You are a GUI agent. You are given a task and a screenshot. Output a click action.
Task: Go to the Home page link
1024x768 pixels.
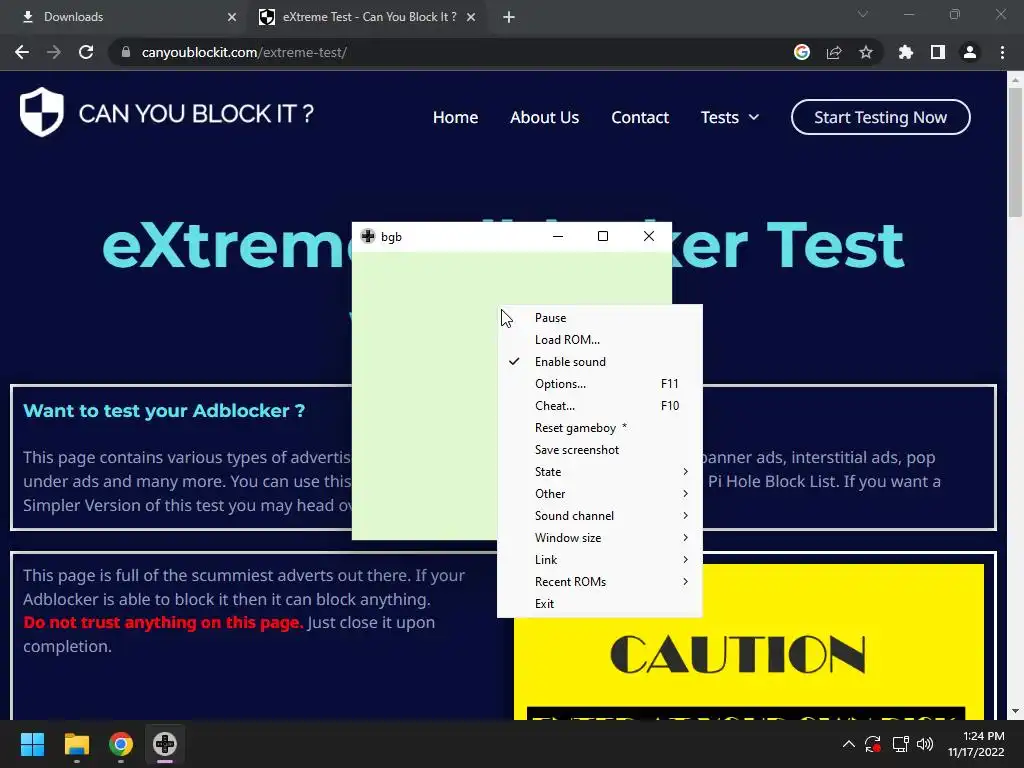pos(455,118)
